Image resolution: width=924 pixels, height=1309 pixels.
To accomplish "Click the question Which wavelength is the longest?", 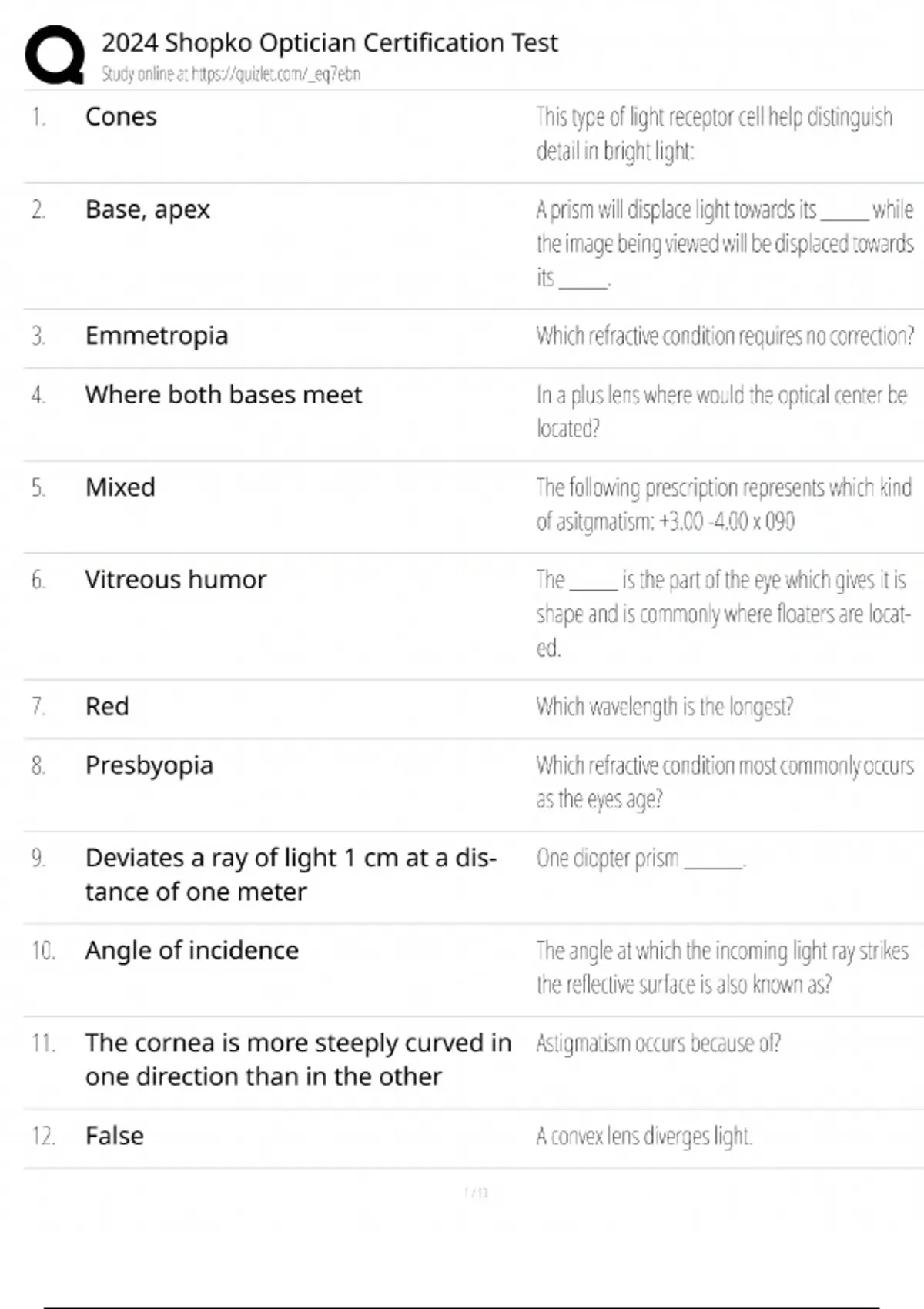I will (x=665, y=707).
